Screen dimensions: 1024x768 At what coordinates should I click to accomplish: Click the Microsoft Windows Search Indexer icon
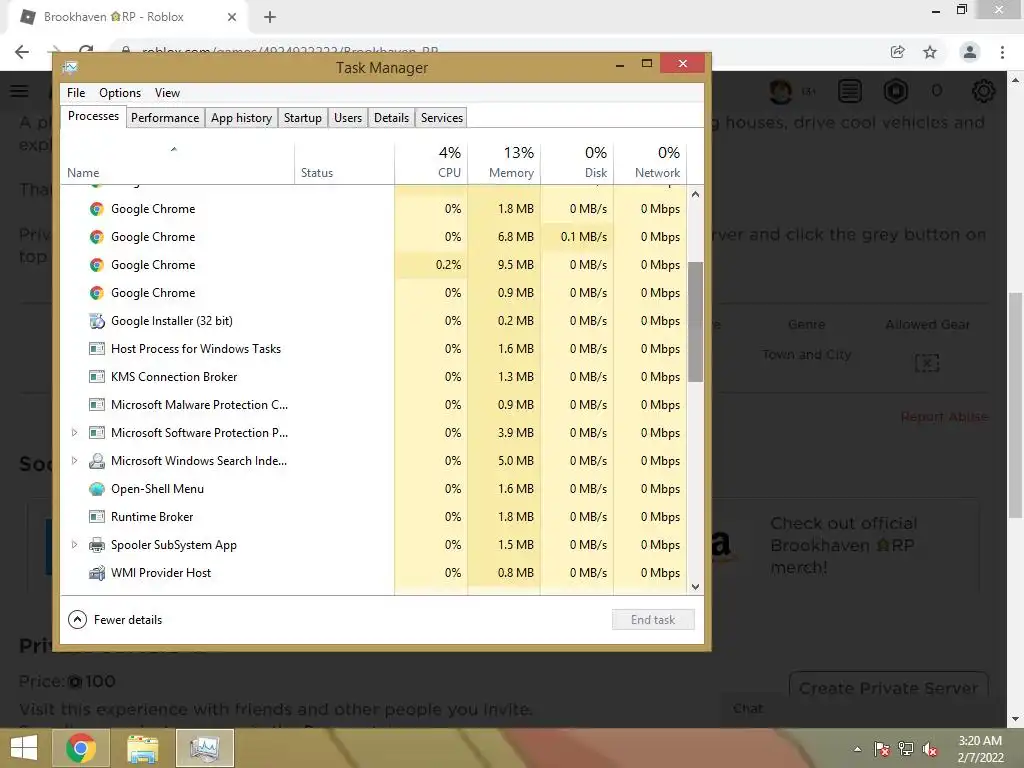tap(97, 461)
